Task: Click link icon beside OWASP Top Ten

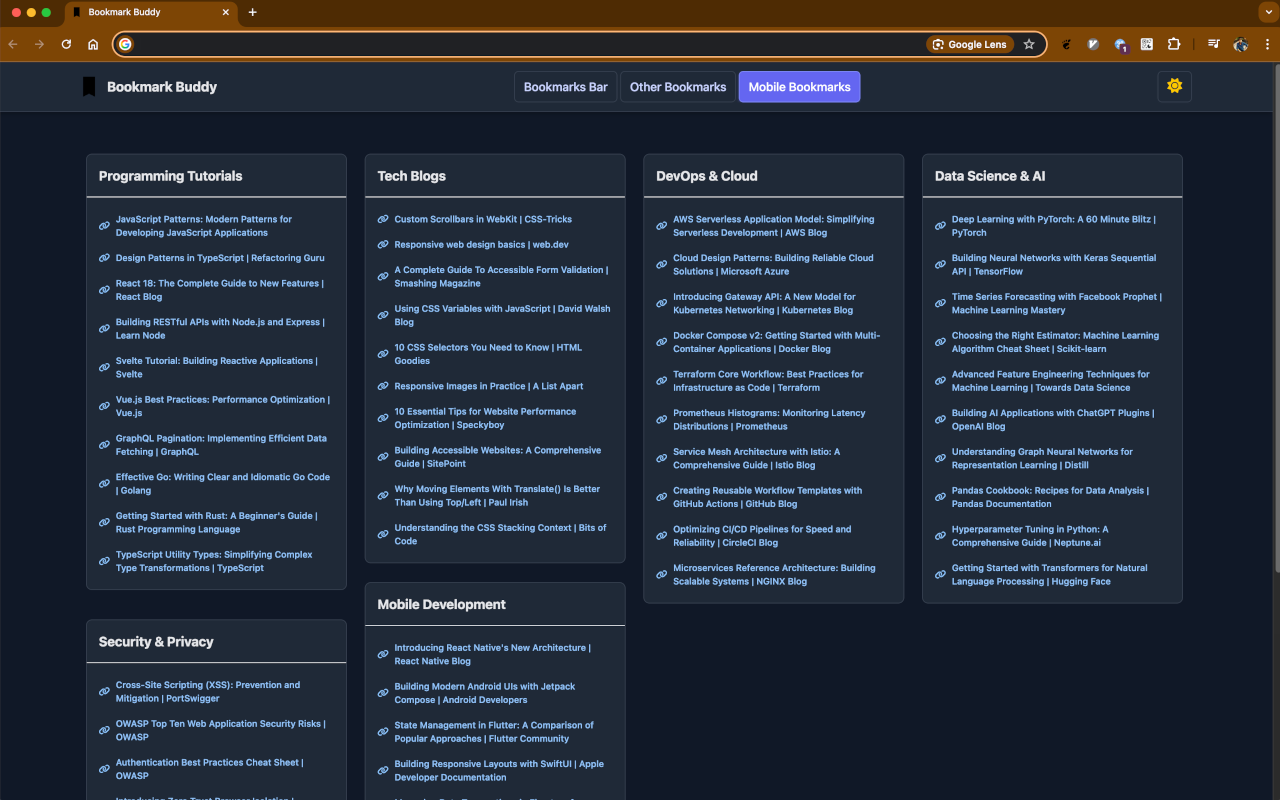Action: [104, 730]
